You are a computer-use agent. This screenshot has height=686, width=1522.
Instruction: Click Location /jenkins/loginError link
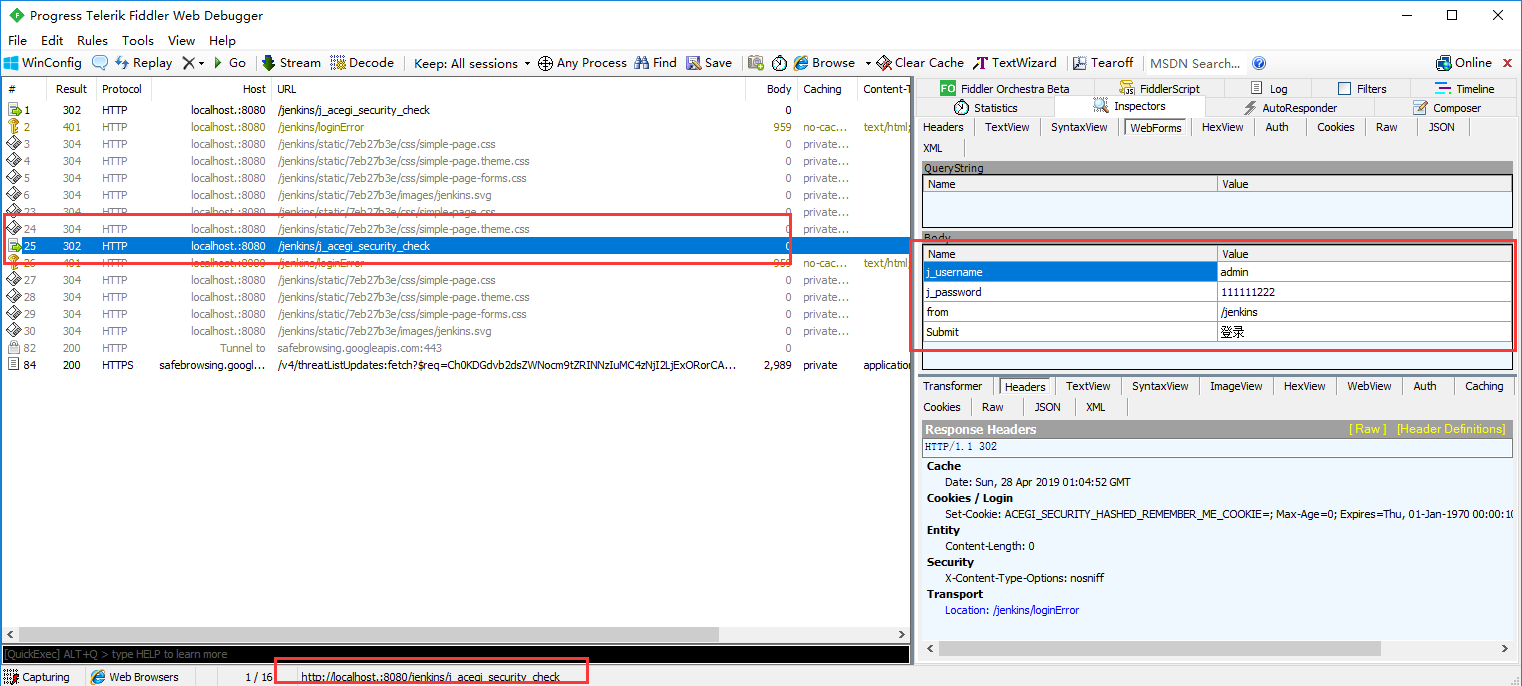tap(1012, 610)
